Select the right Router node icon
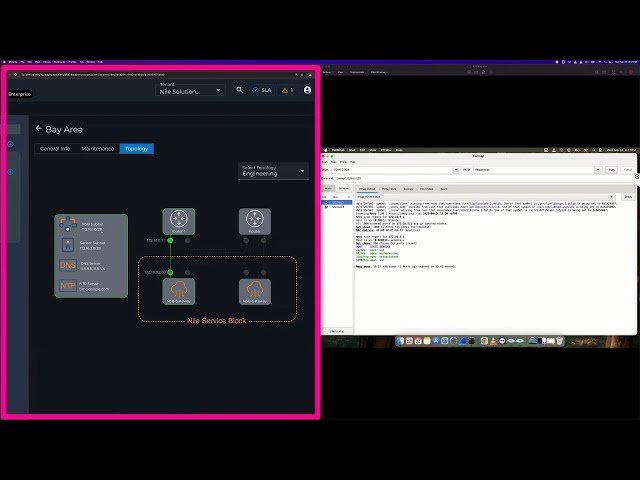The height and width of the screenshot is (480, 640). 255,221
